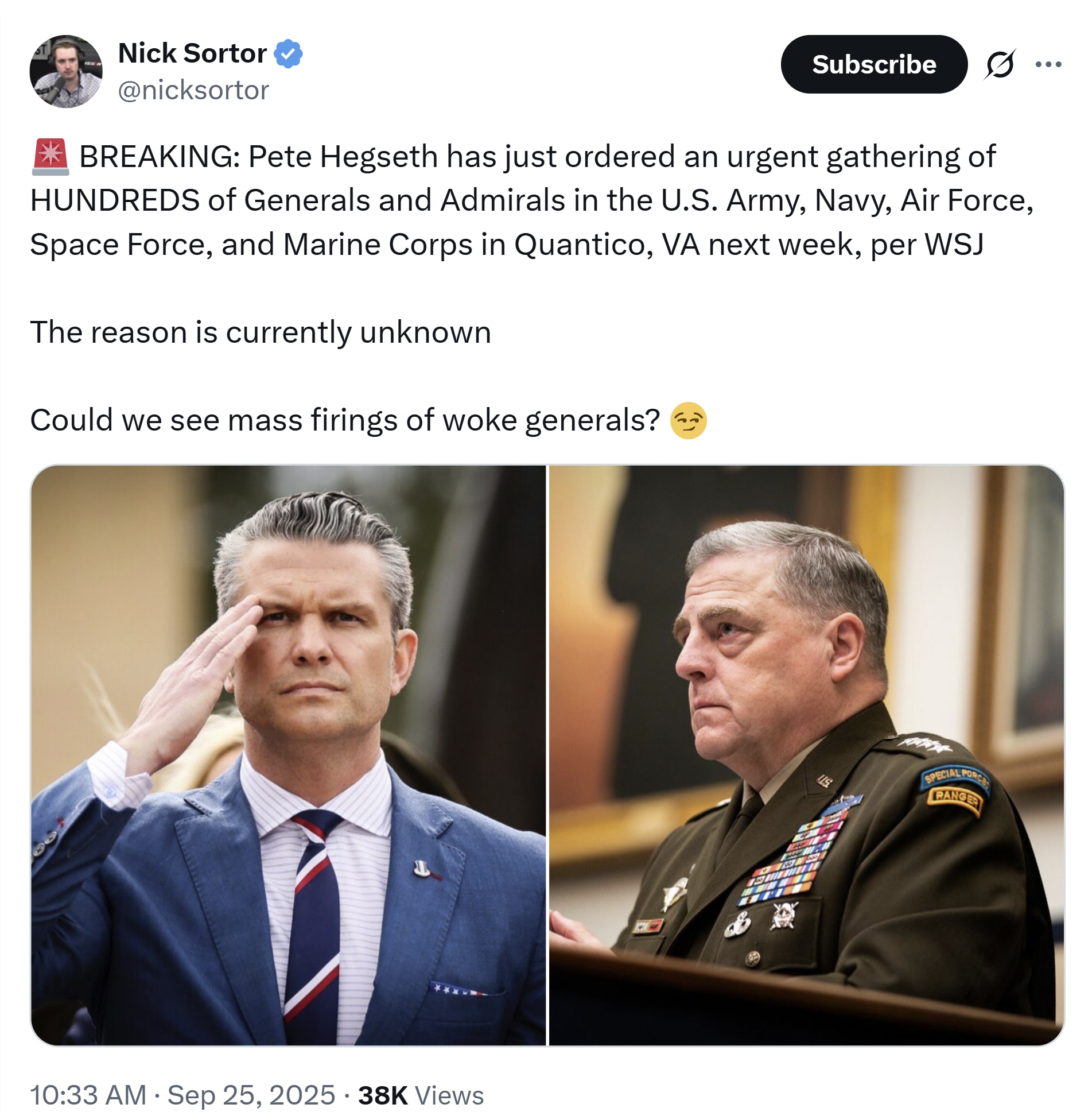Click 'Pete Hegseth' text in tweet body

click(x=343, y=156)
